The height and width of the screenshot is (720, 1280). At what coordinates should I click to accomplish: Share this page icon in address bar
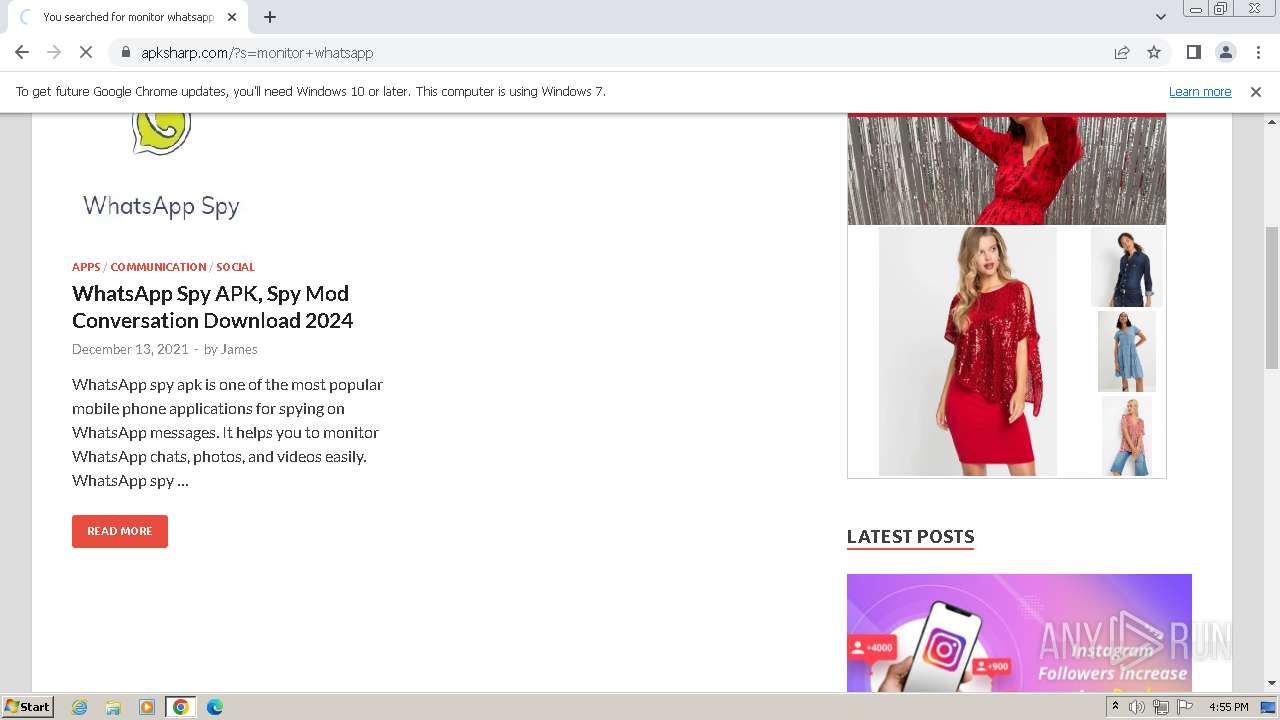point(1122,52)
